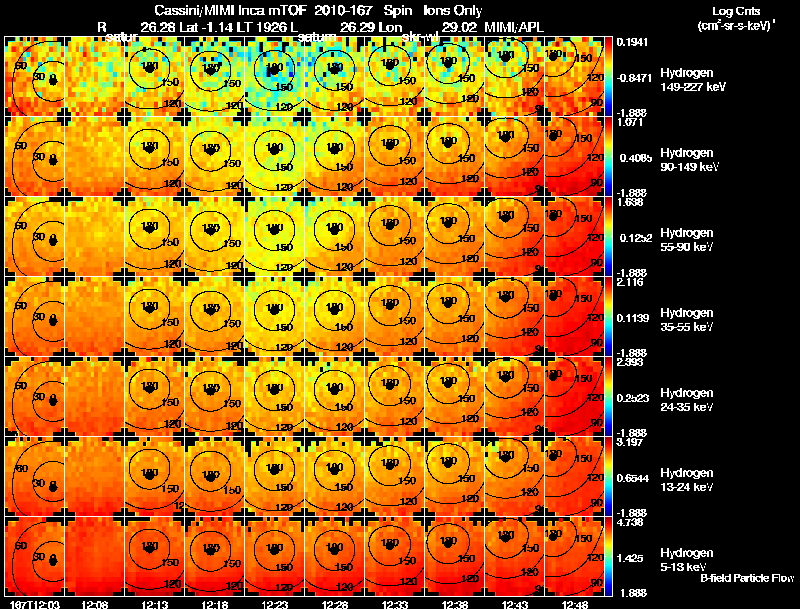Click the "167T12:03" time label
This screenshot has width=800, height=609.
(x=35, y=604)
